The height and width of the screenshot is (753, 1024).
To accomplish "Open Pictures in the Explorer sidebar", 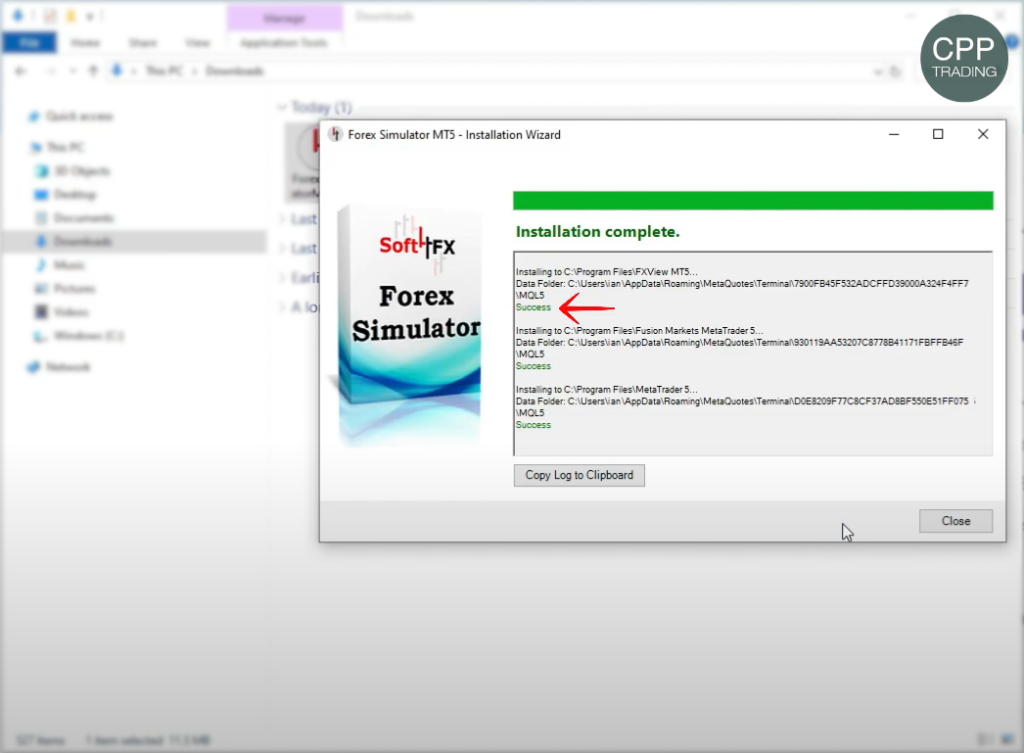I will (74, 289).
